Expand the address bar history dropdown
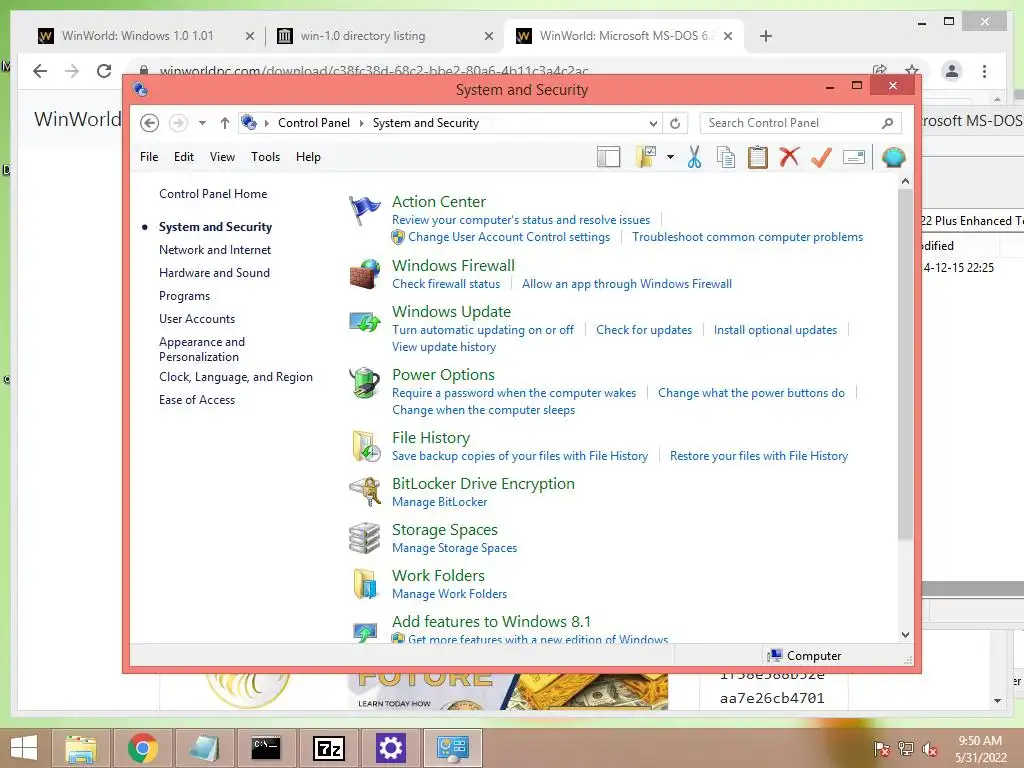1024x768 pixels. [x=653, y=123]
